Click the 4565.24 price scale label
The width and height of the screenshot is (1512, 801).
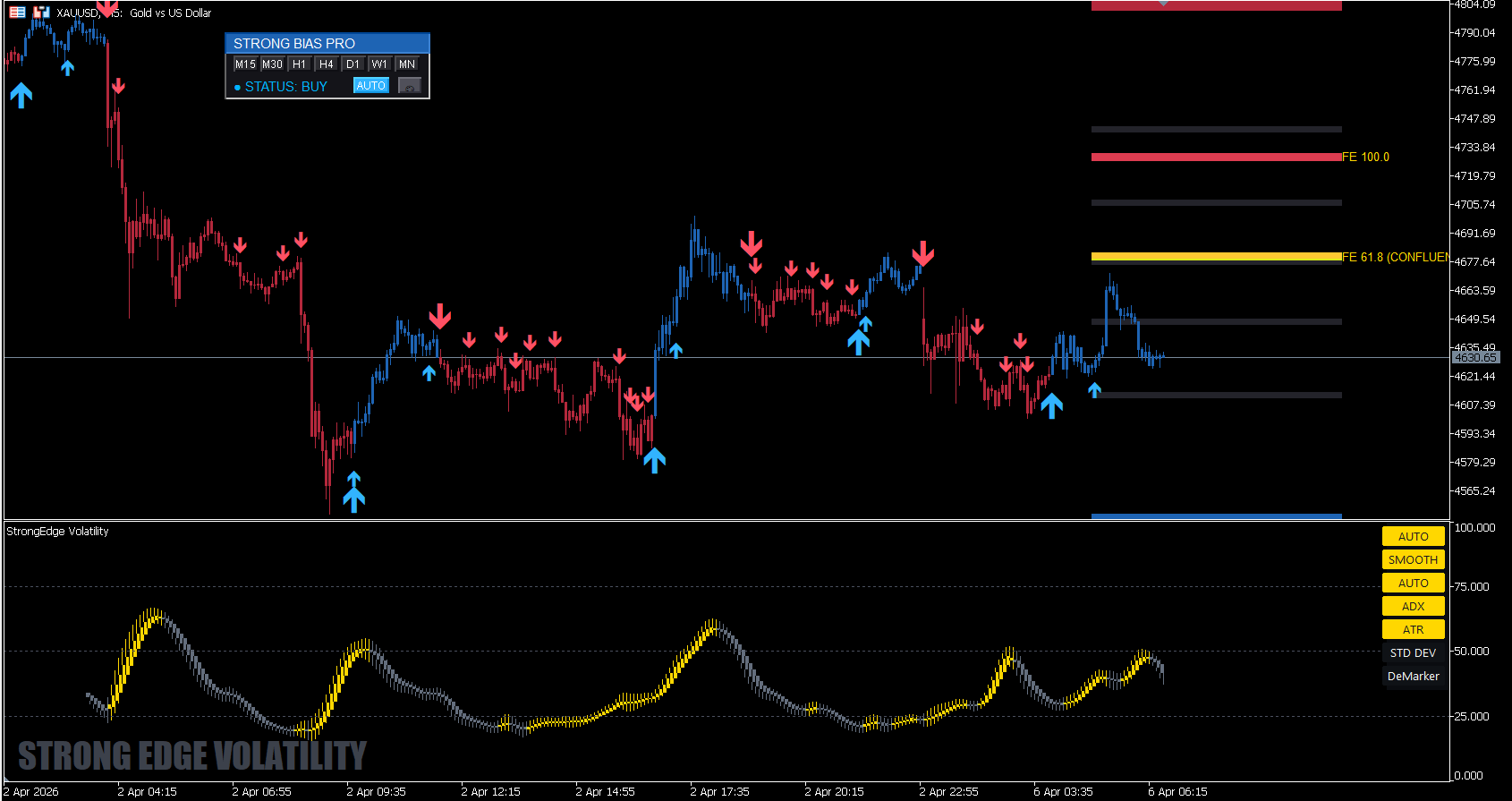[x=1475, y=490]
